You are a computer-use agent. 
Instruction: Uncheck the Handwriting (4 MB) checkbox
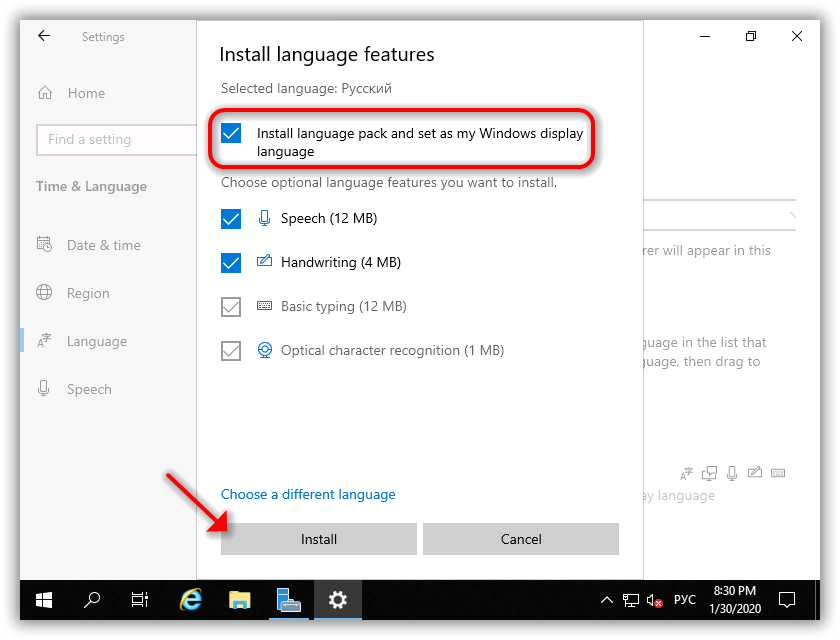[232, 263]
